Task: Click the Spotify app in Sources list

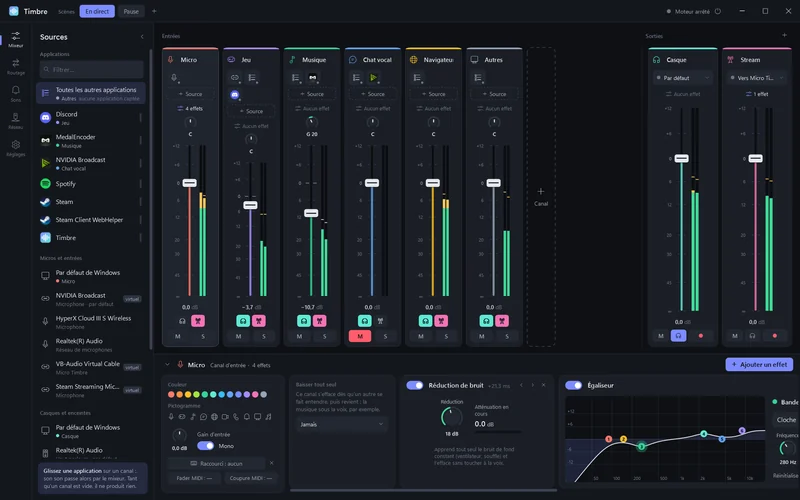Action: coord(90,184)
